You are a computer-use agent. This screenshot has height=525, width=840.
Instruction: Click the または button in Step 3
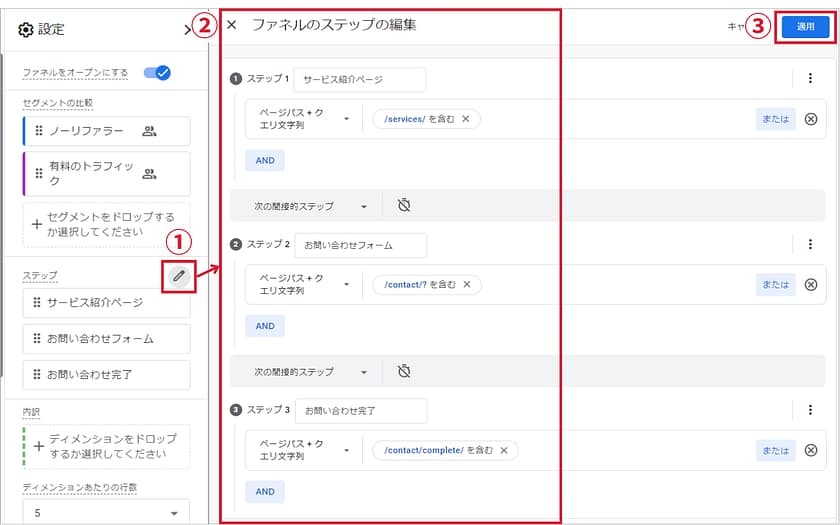coord(775,450)
